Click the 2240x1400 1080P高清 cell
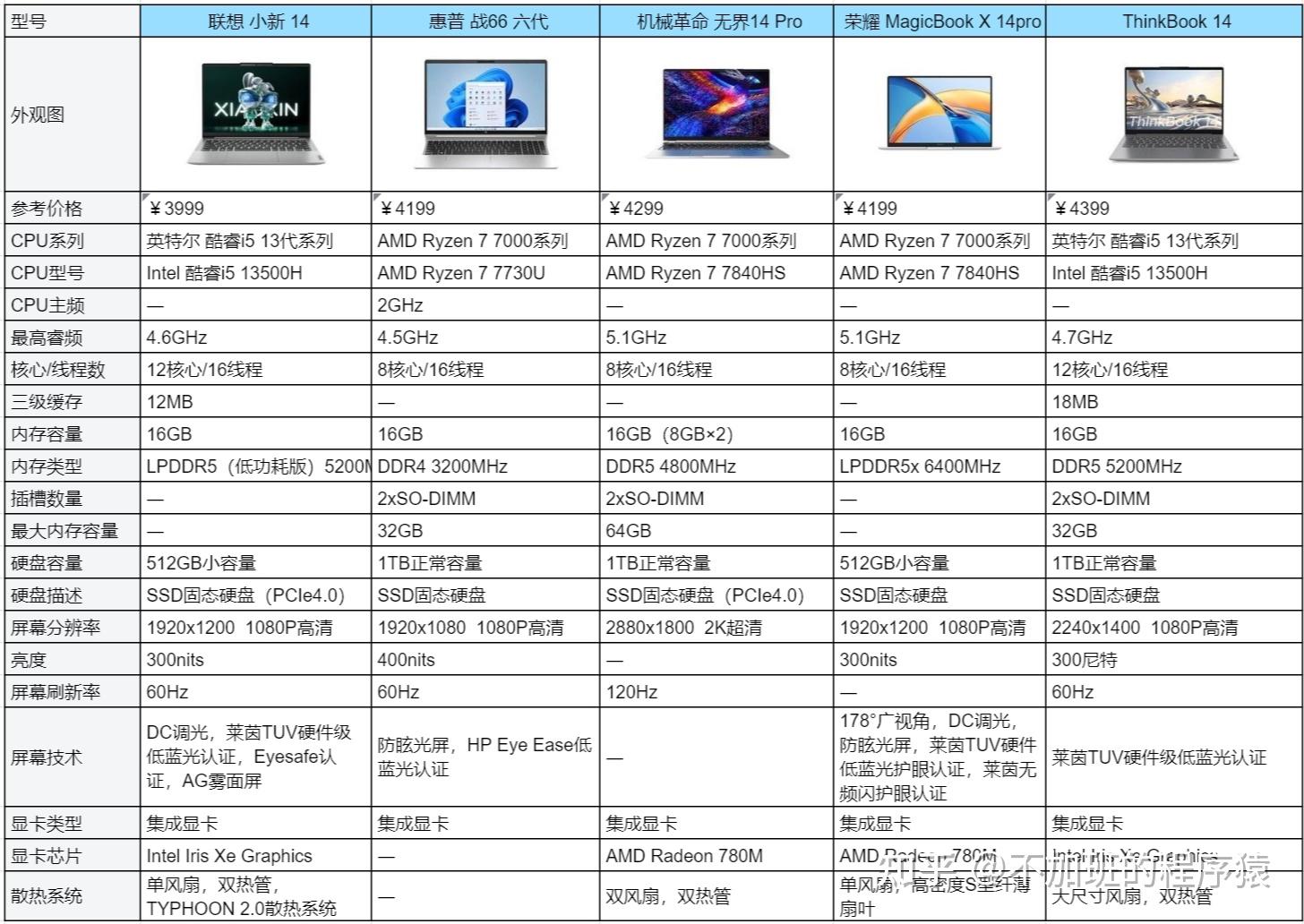The height and width of the screenshot is (924, 1304). coord(1175,628)
